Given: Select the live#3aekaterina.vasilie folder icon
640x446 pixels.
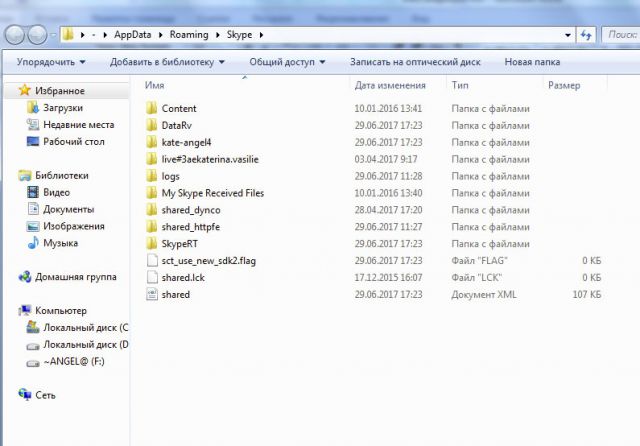Looking at the screenshot, I should (x=151, y=159).
